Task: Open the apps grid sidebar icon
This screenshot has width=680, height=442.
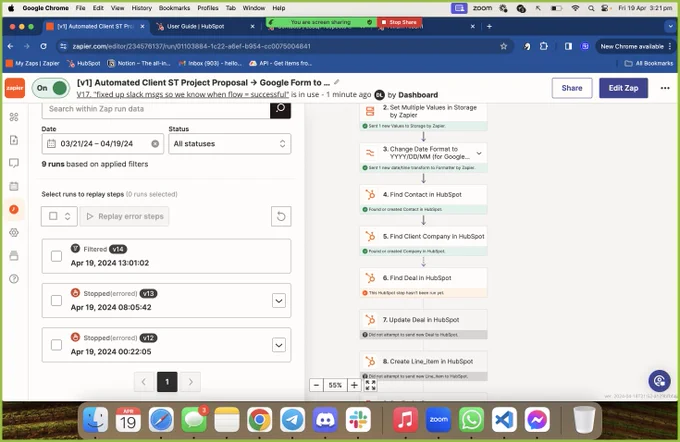Action: coord(14,117)
